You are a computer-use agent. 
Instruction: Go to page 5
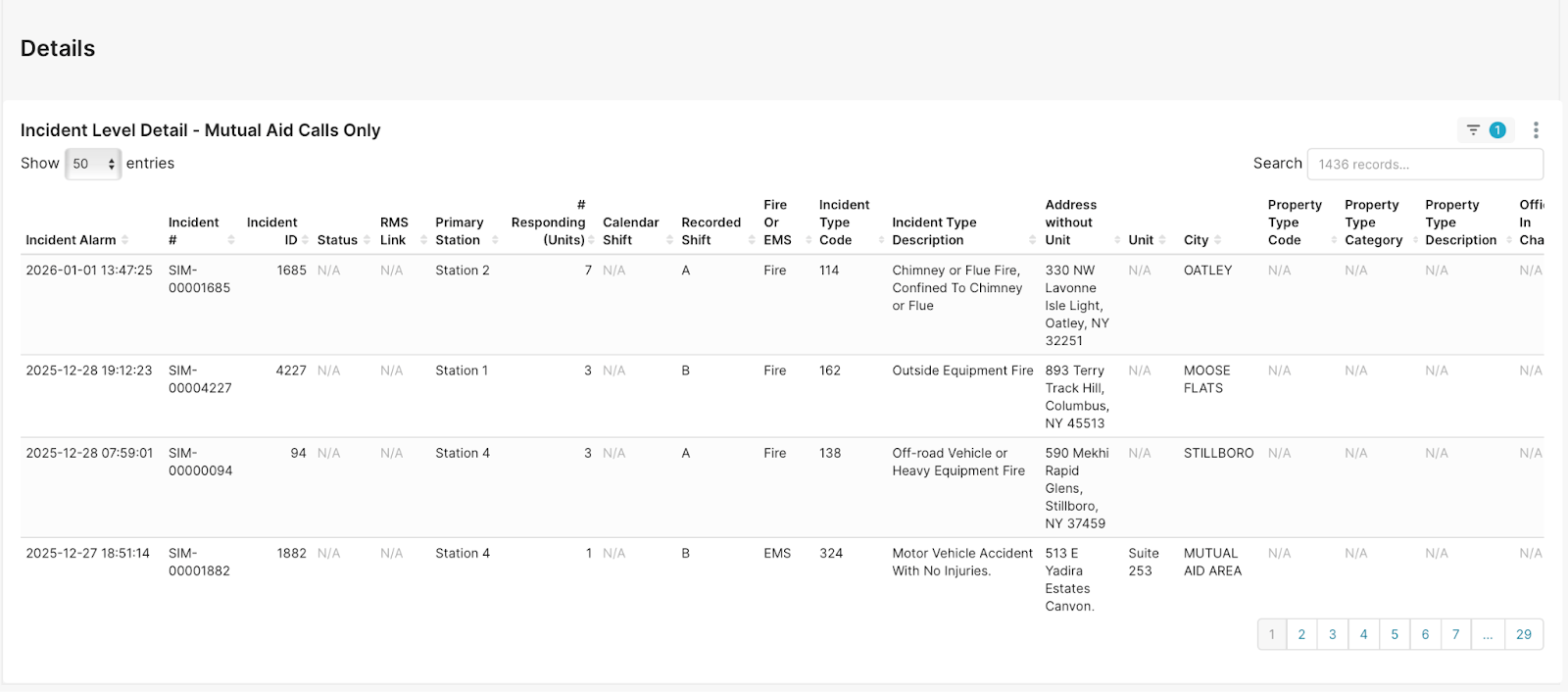[1395, 634]
